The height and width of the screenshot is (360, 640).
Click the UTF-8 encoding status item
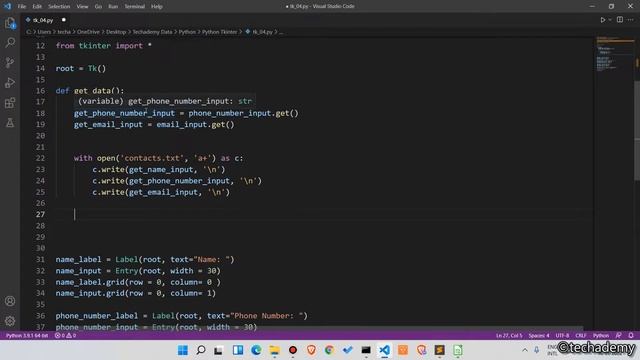tap(562, 336)
